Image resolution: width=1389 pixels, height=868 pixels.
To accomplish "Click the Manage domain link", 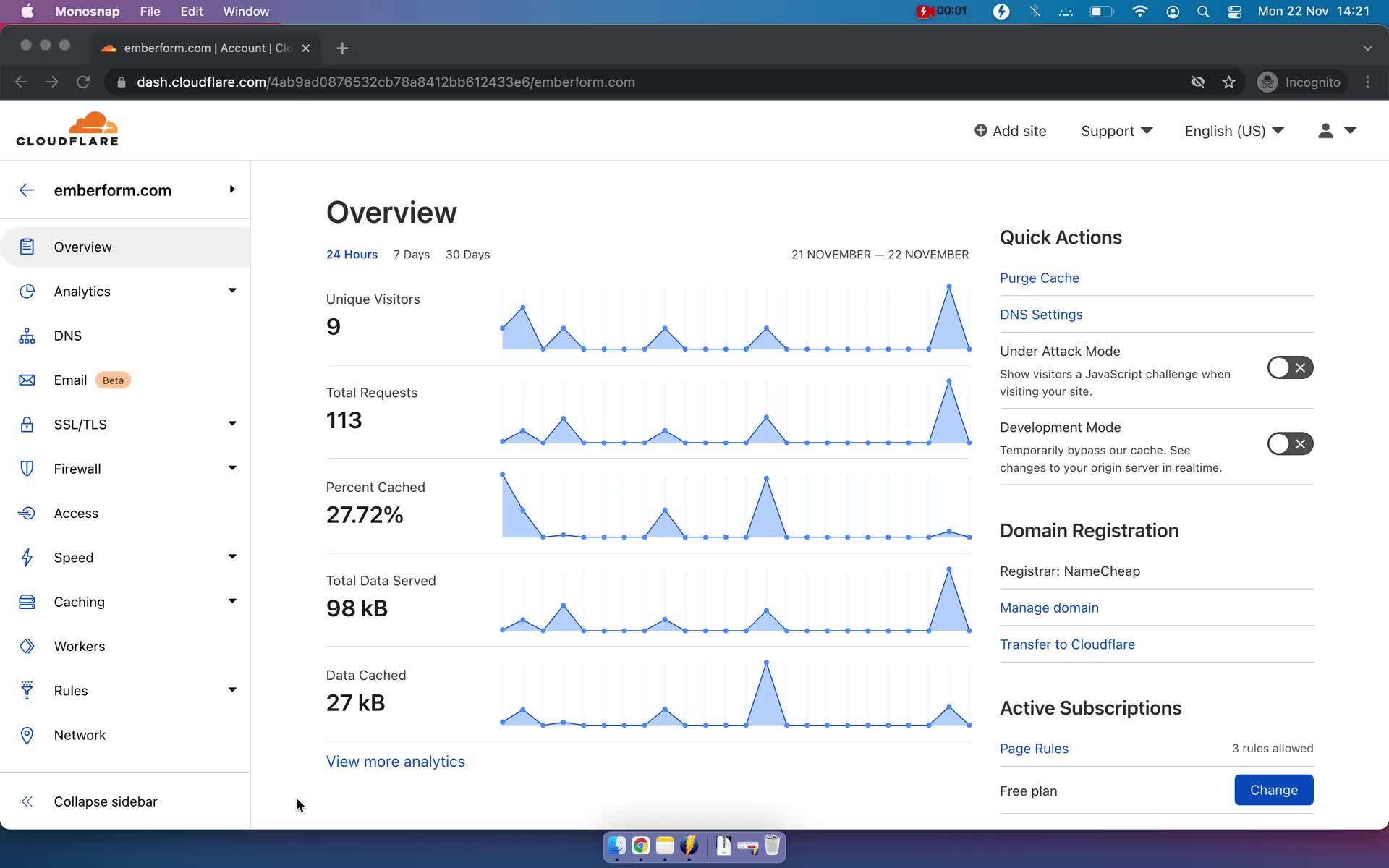I will coord(1049,608).
